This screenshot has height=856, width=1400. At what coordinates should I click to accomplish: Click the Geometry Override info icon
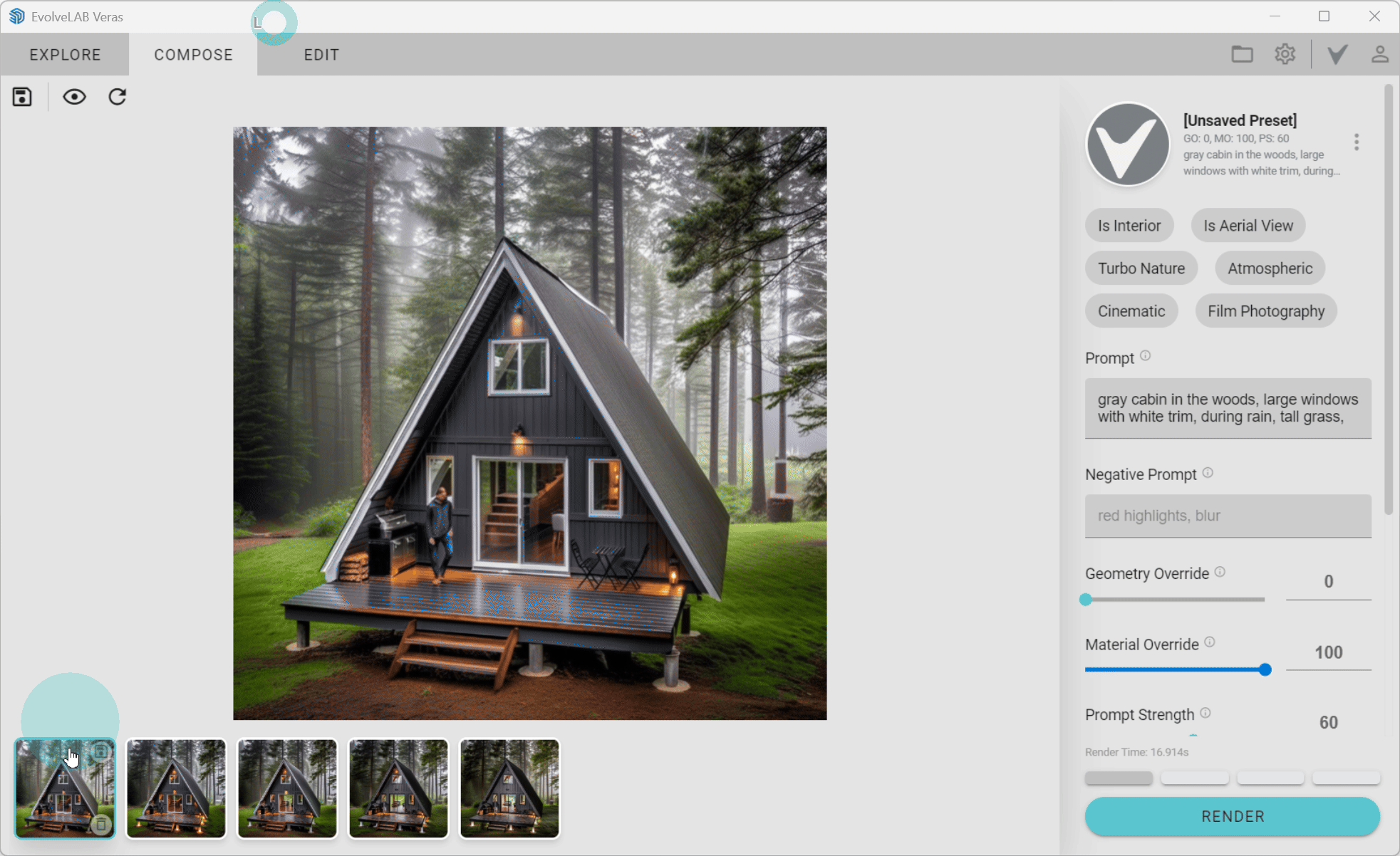click(1220, 571)
